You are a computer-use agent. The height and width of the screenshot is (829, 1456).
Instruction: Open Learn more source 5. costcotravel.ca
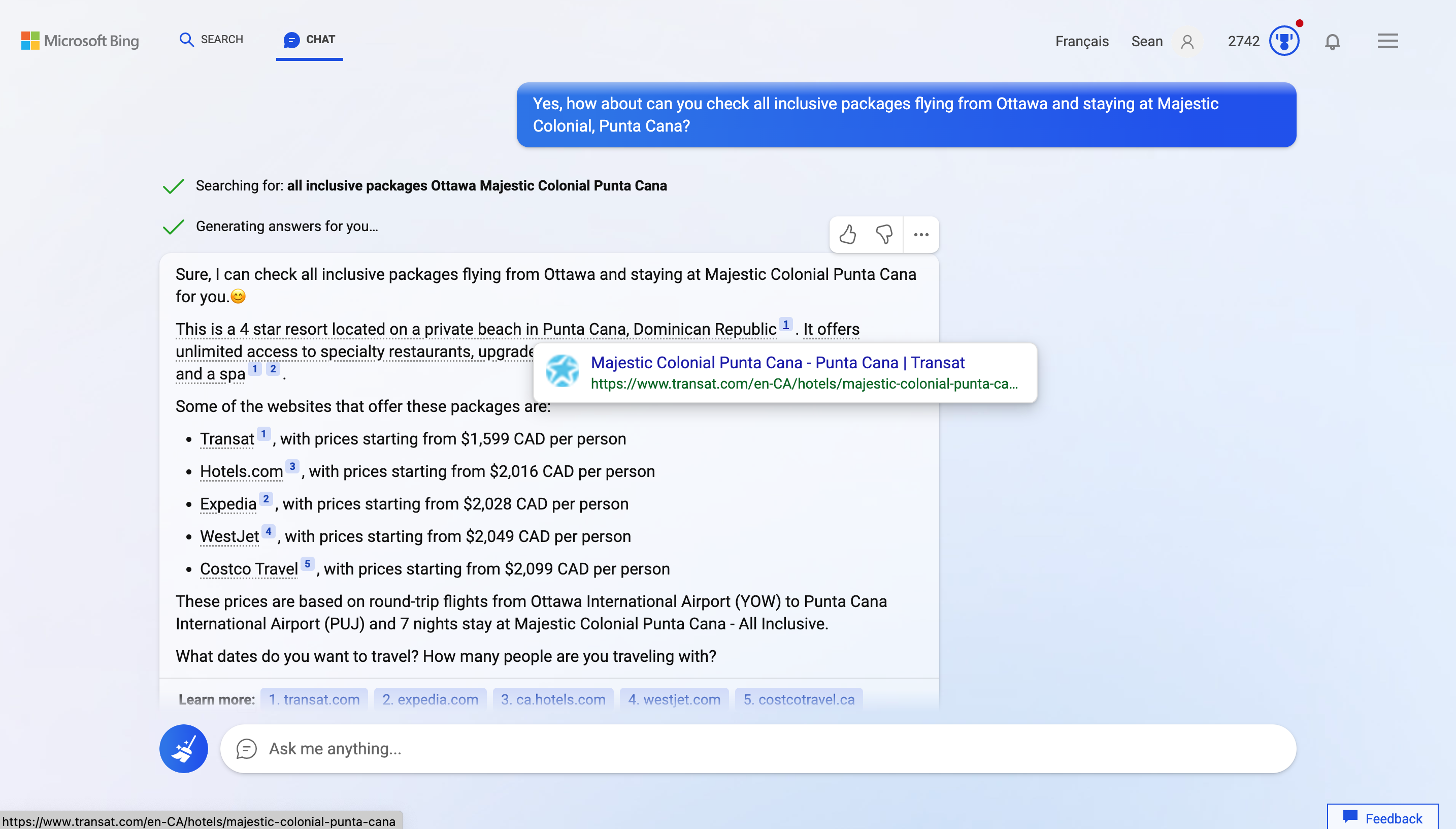pos(799,699)
